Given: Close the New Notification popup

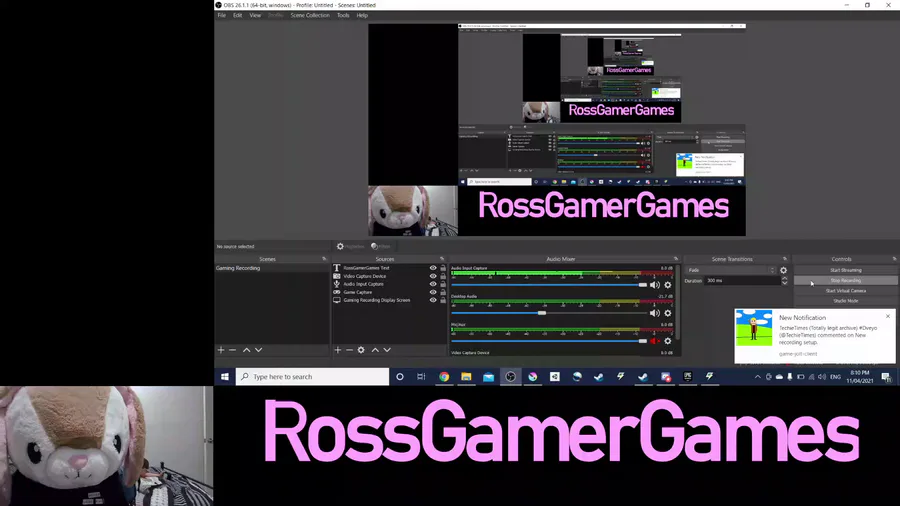Looking at the screenshot, I should (888, 317).
